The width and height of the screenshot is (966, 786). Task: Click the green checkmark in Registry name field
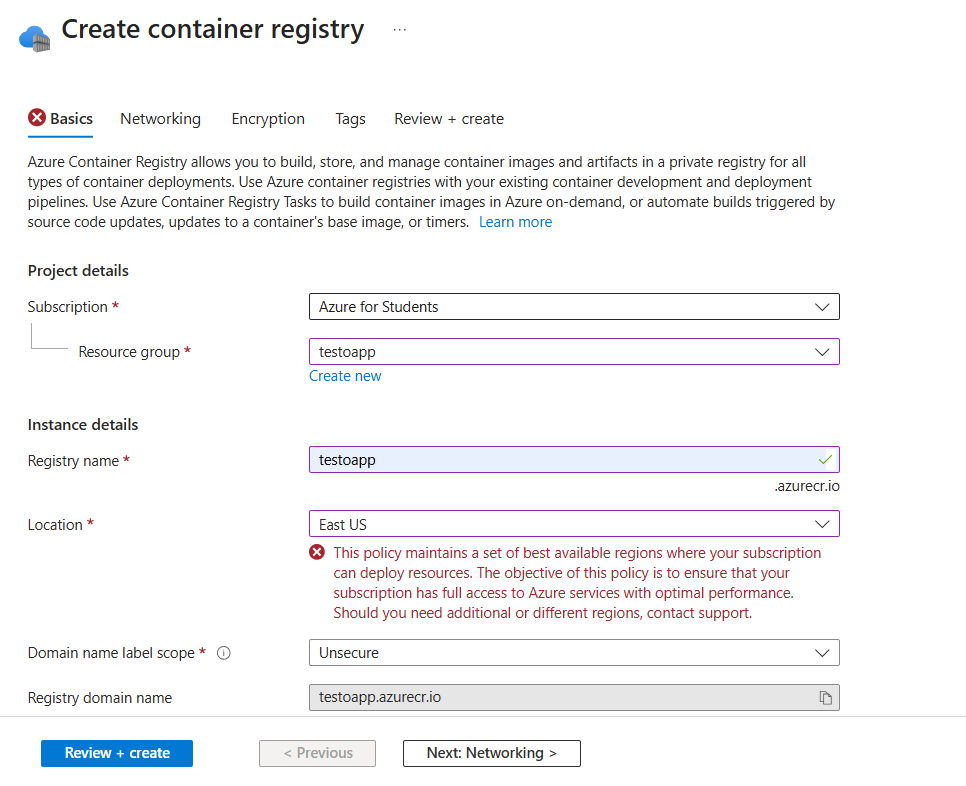(x=826, y=460)
